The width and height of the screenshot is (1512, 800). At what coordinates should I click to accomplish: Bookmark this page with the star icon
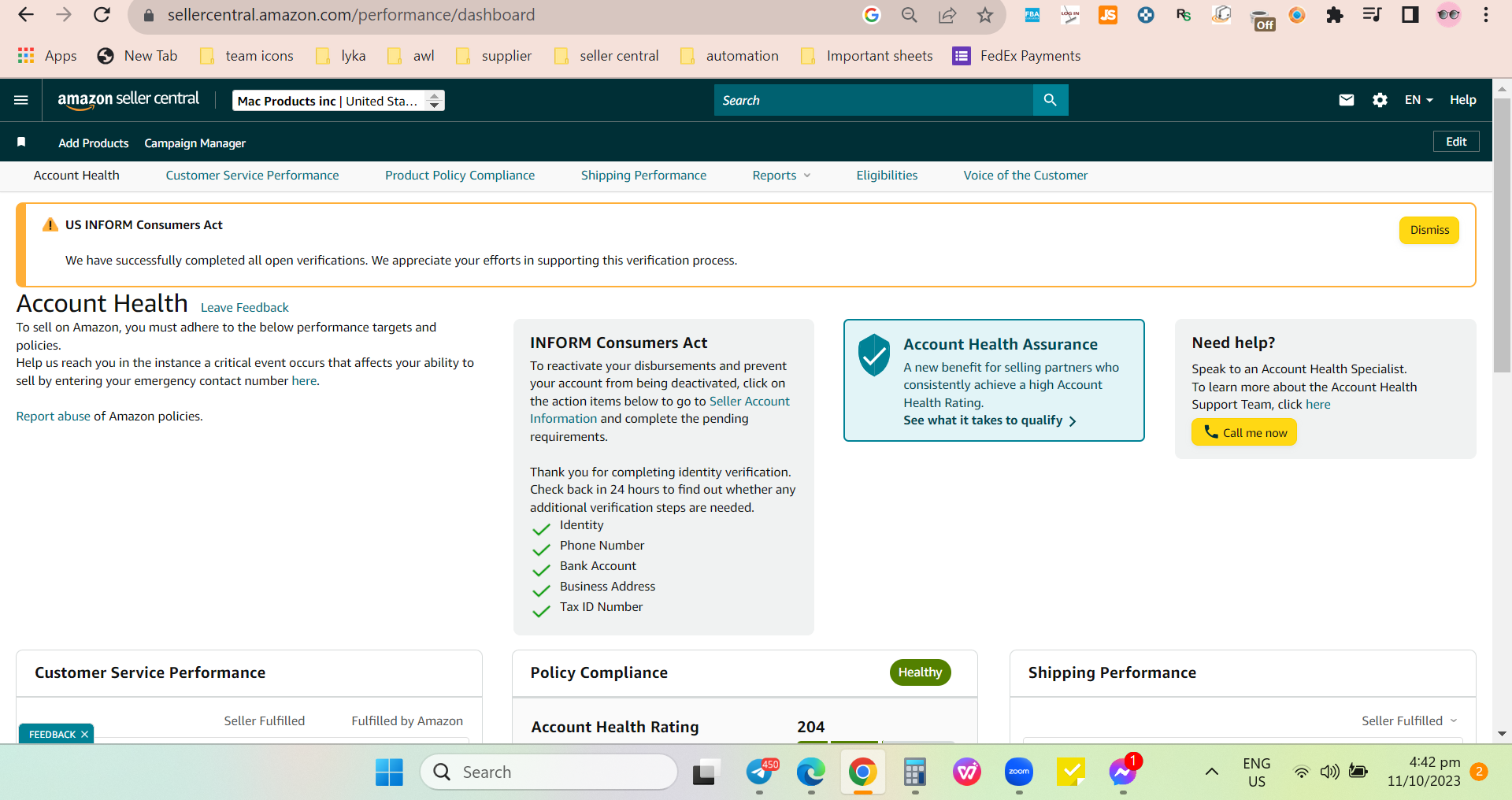[985, 15]
